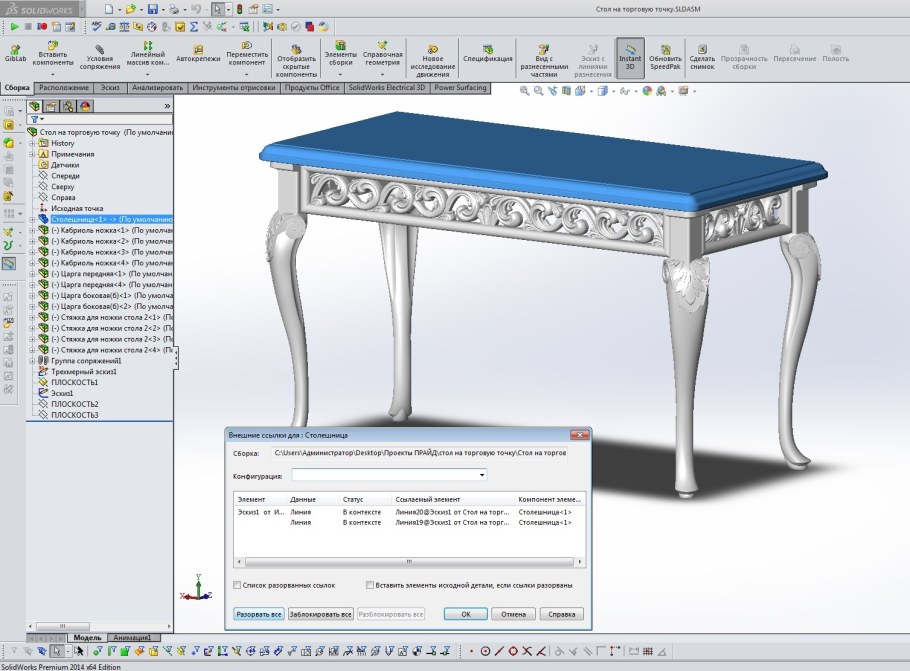Image resolution: width=910 pixels, height=671 pixels.
Task: Click Вид с разнесенными частями icon
Action: pos(544,48)
